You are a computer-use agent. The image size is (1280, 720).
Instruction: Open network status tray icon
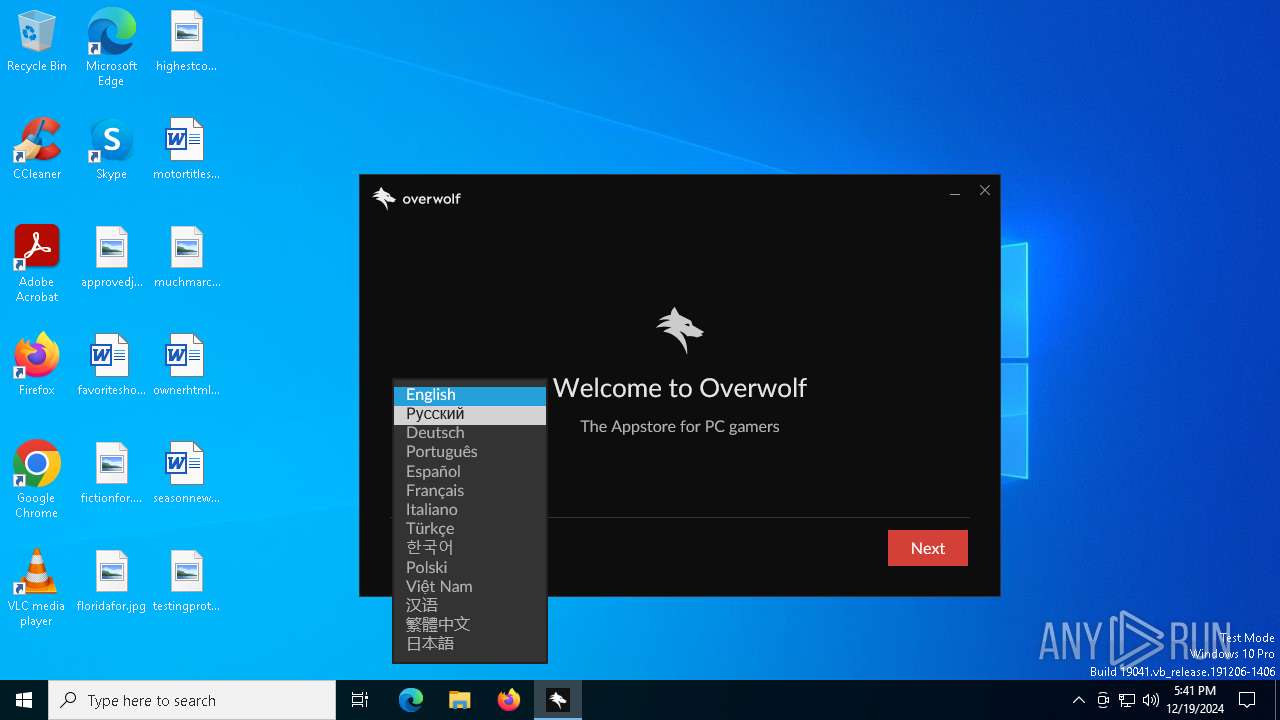(1127, 700)
